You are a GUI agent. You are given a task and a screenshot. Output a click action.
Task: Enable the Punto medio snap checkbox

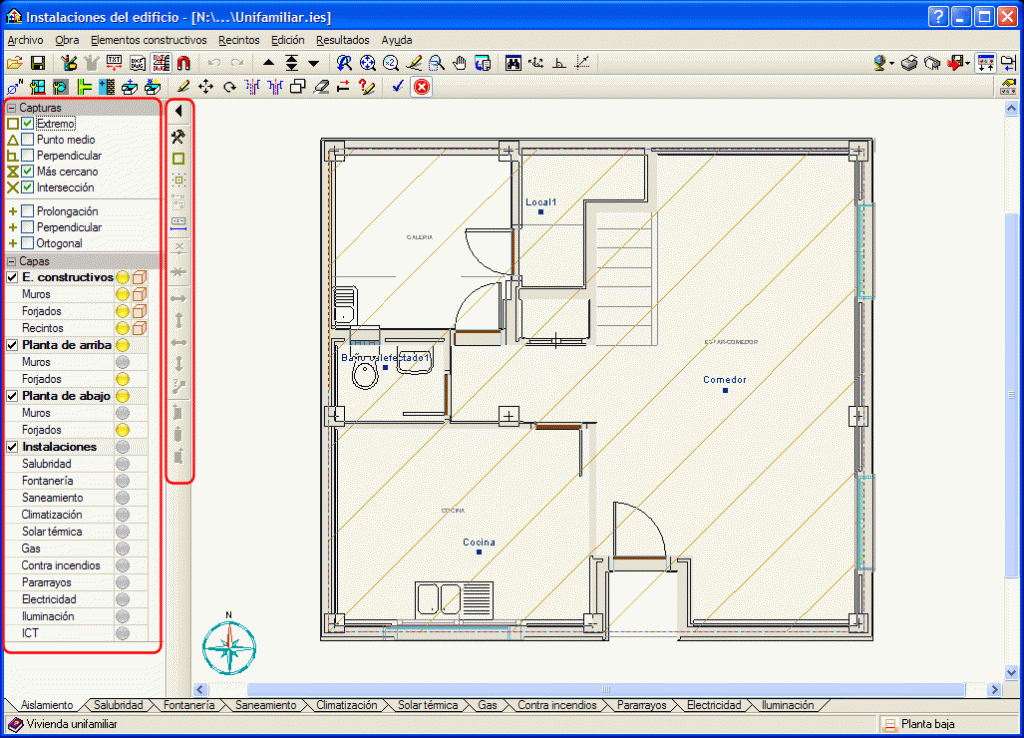tap(27, 140)
